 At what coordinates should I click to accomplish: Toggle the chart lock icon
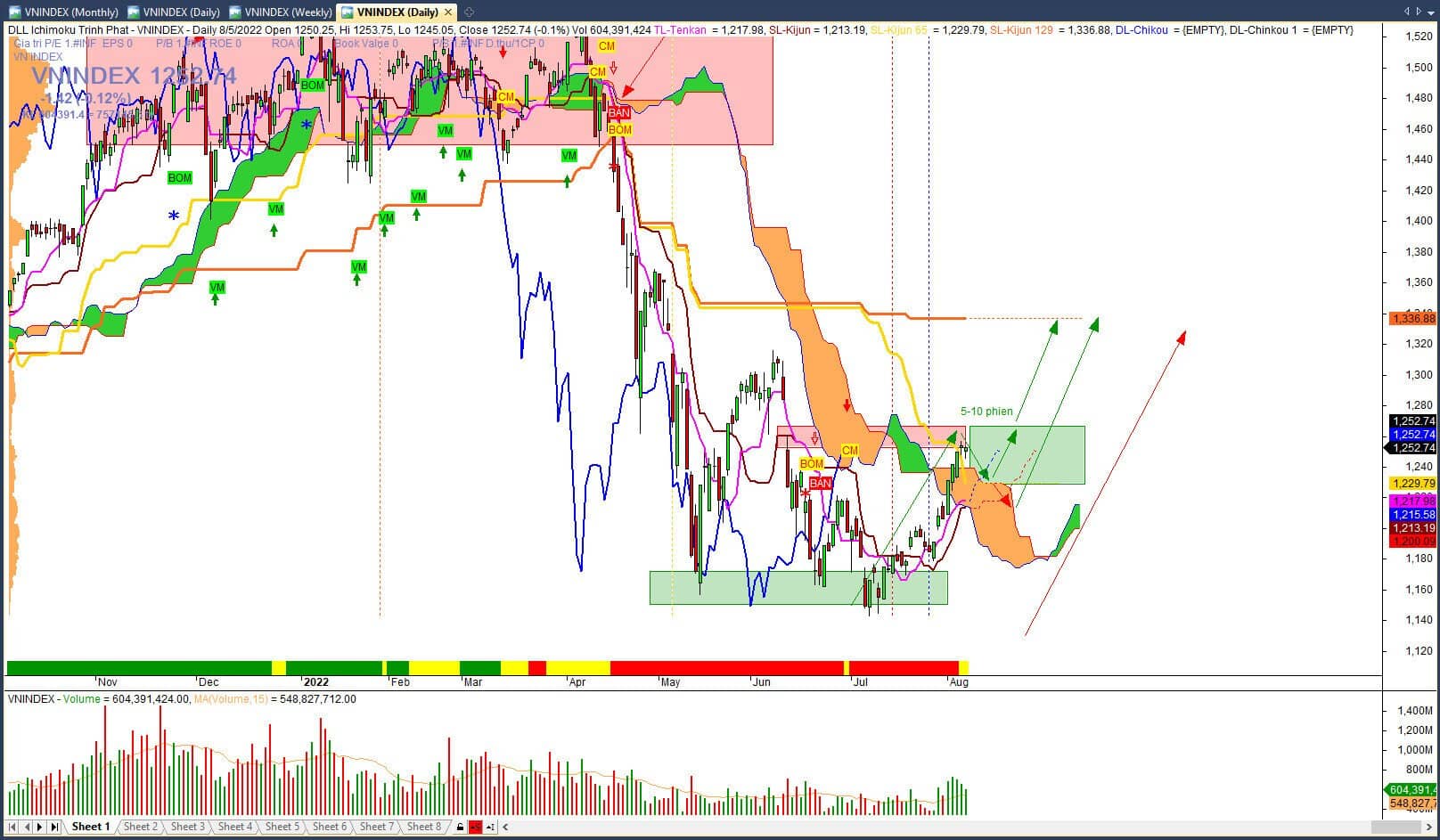point(460,828)
